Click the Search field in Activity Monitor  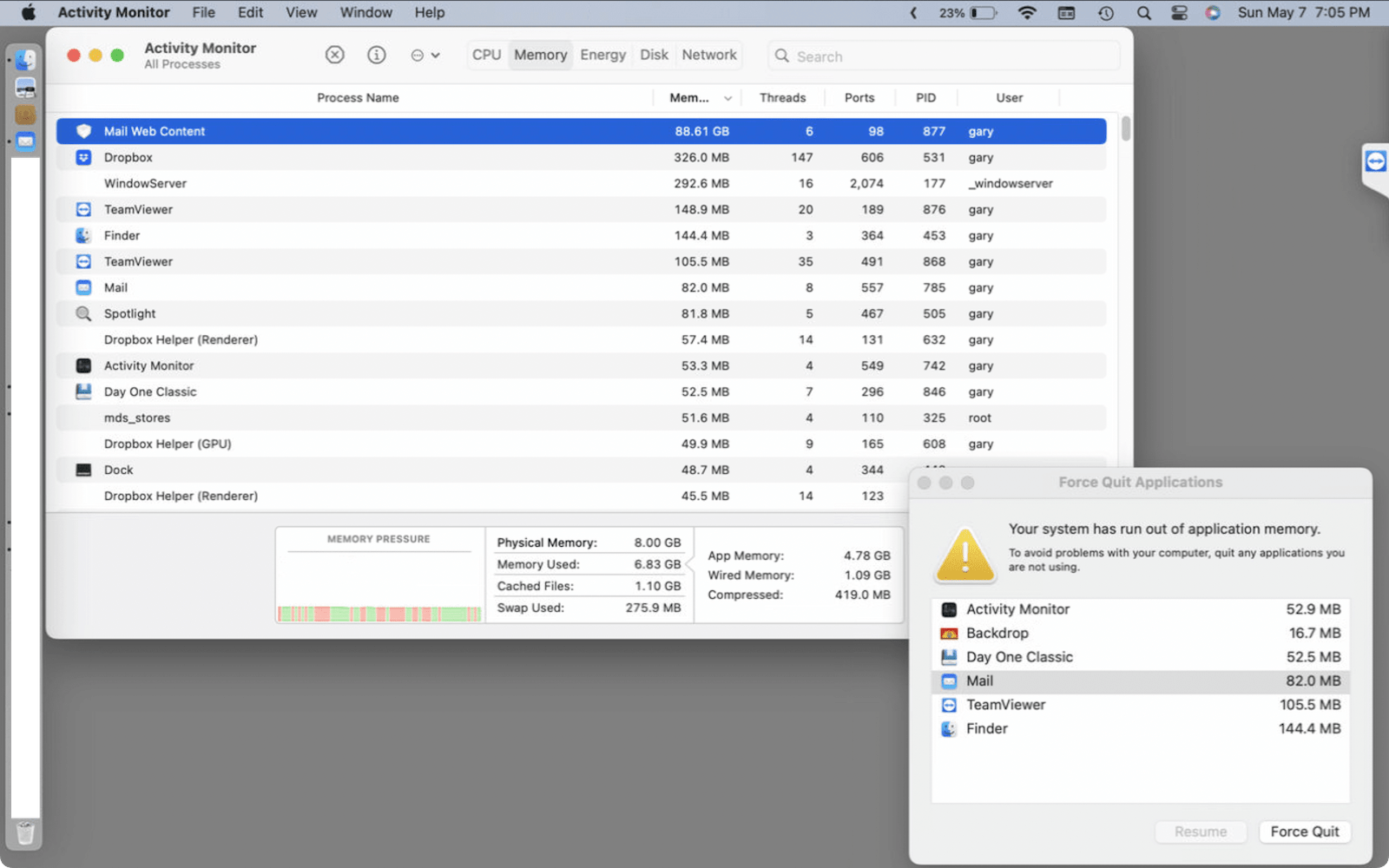[944, 56]
